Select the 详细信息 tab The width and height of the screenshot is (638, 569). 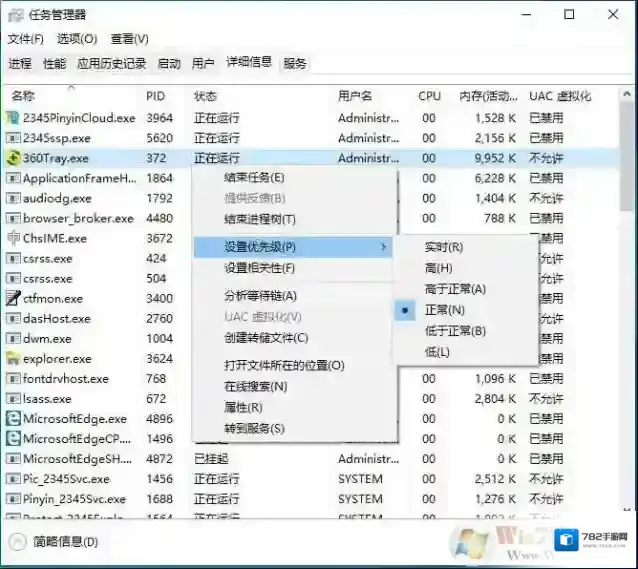[249, 62]
